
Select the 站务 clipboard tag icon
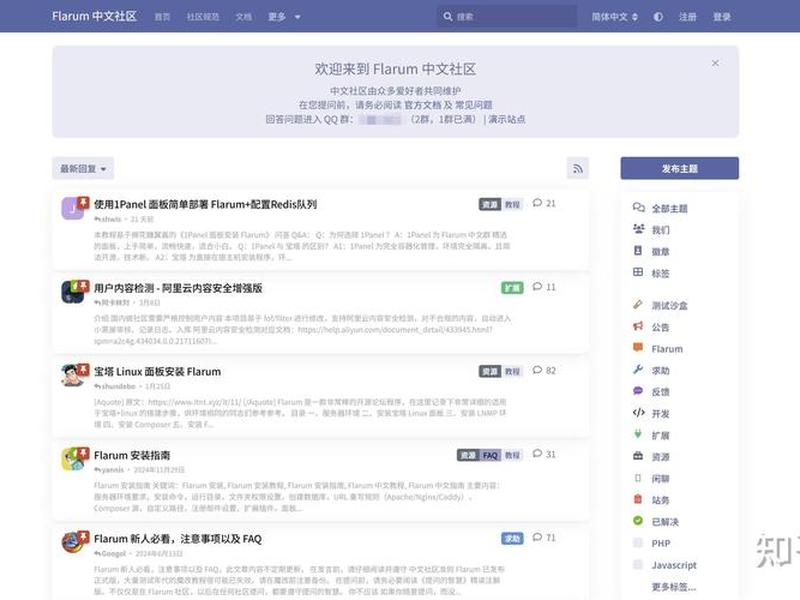tap(638, 499)
